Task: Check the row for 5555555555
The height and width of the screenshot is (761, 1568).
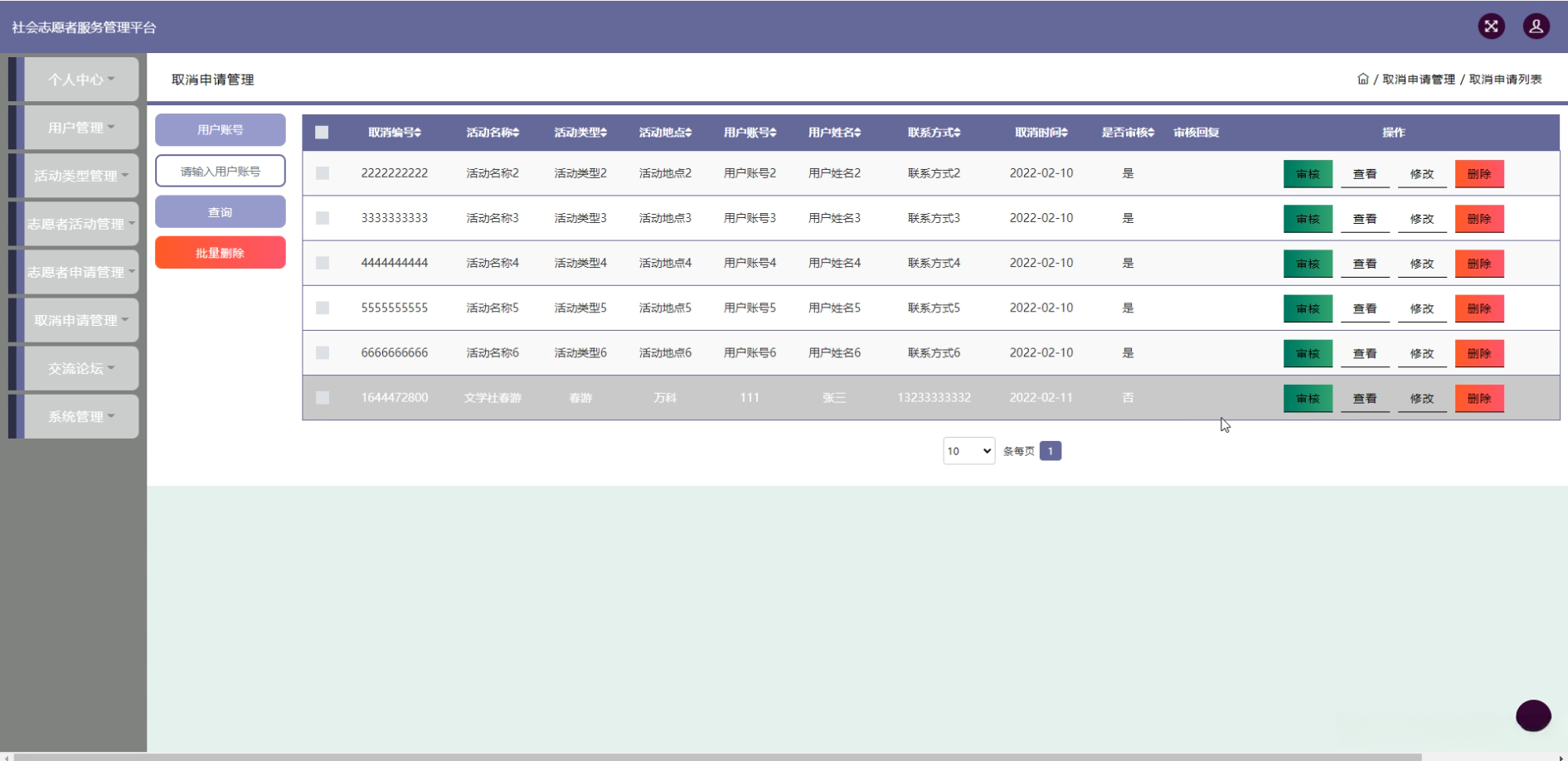Action: click(323, 308)
